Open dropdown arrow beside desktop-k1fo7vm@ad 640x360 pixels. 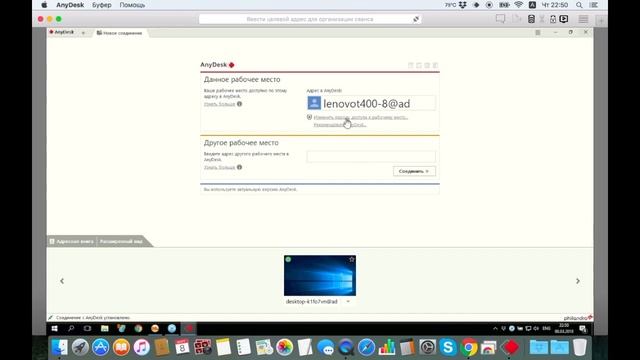pos(348,301)
